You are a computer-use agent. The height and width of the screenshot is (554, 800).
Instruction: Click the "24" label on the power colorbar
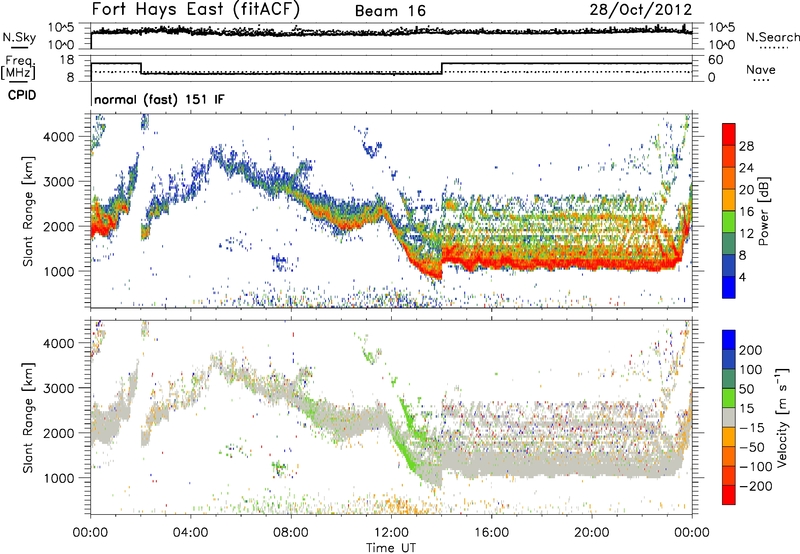(746, 168)
